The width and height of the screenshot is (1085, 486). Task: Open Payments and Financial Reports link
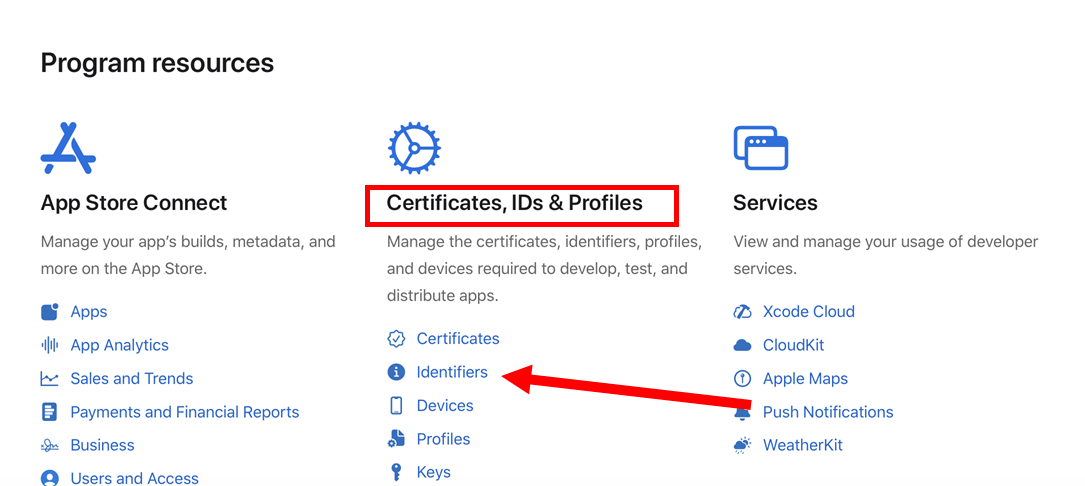coord(185,412)
